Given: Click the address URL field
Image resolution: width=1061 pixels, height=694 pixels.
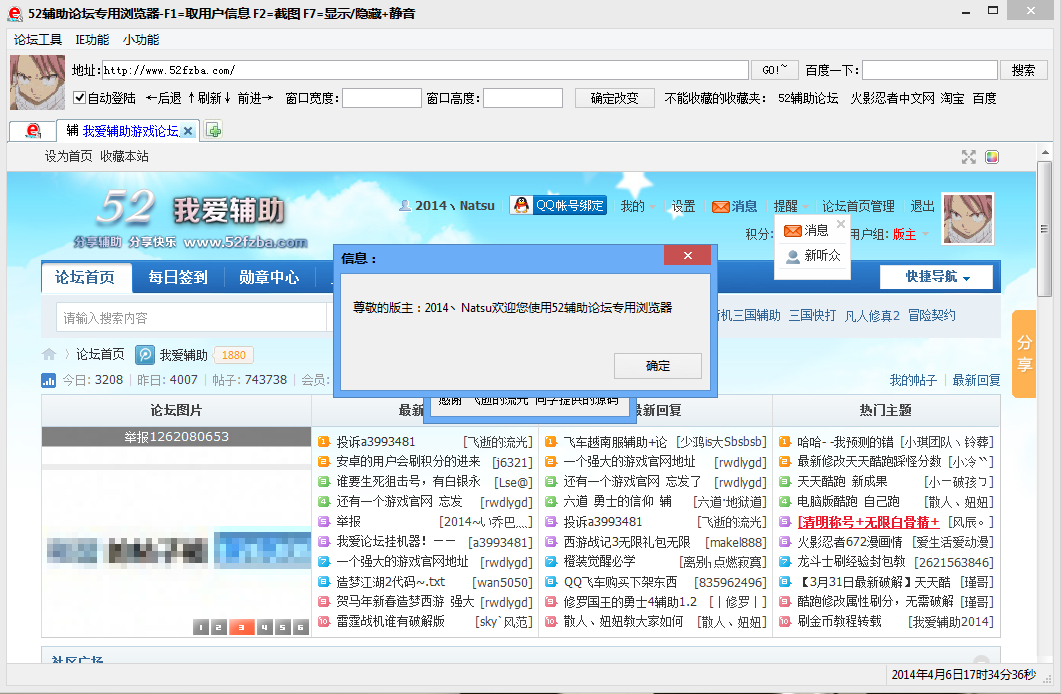Looking at the screenshot, I should pos(425,70).
